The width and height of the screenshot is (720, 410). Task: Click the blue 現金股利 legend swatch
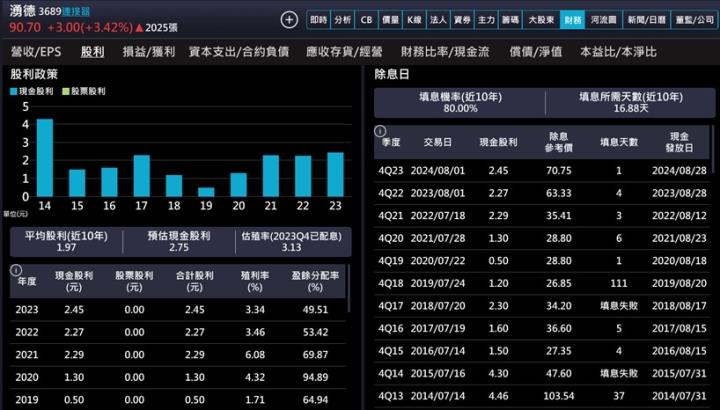point(13,91)
